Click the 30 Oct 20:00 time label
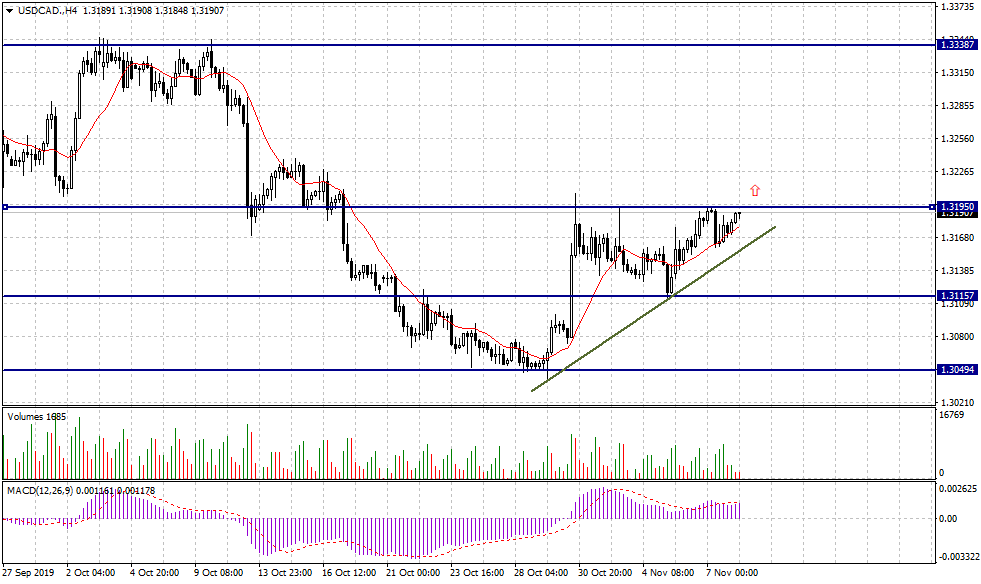 point(604,573)
